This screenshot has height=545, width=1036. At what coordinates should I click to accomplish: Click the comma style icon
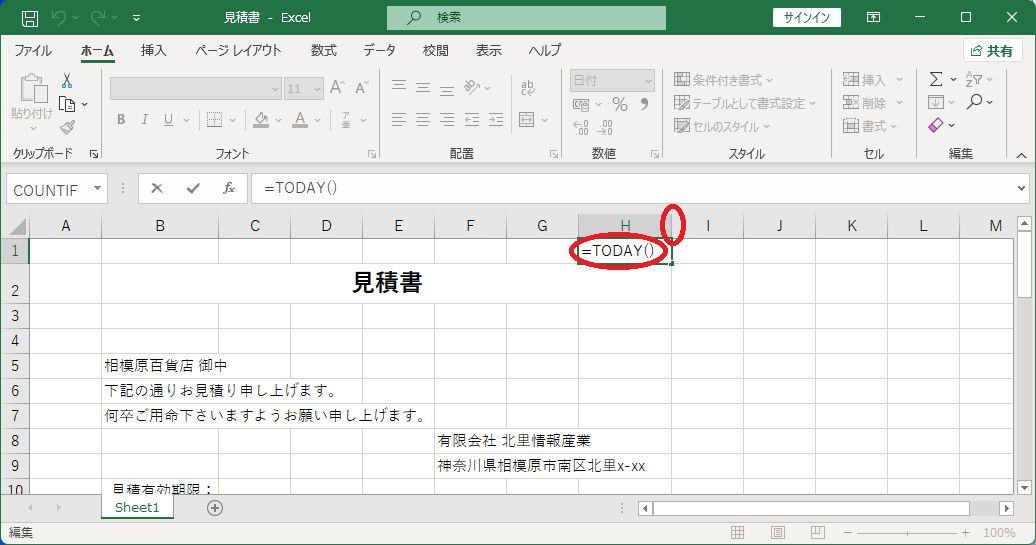coord(644,104)
